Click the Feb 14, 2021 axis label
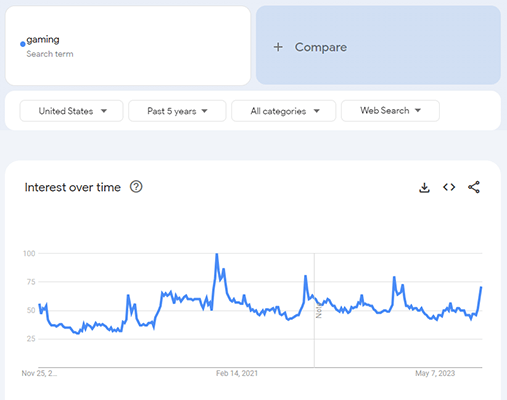The width and height of the screenshot is (507, 400). (x=237, y=373)
